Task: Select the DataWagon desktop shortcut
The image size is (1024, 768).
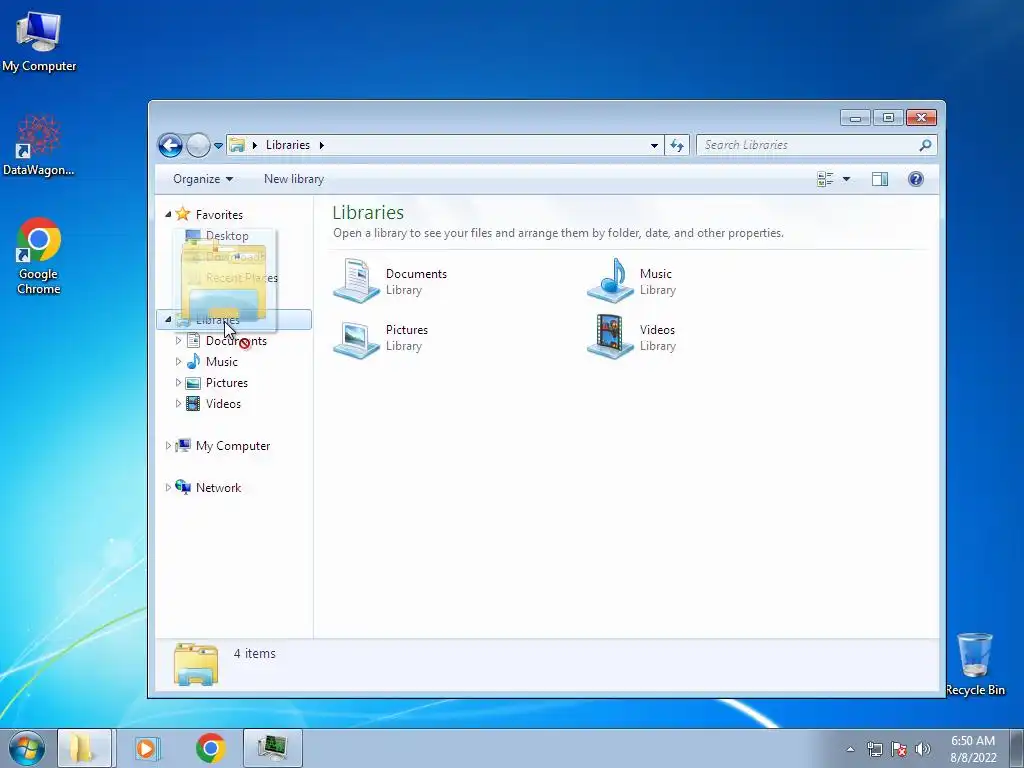Action: [x=39, y=145]
